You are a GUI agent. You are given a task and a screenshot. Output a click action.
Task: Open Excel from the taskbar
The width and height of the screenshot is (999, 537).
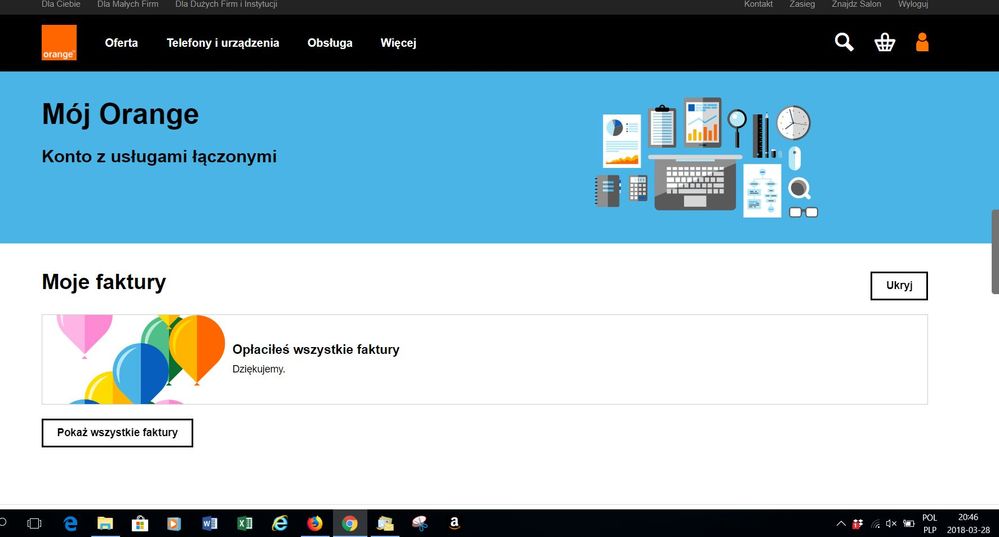coord(244,523)
